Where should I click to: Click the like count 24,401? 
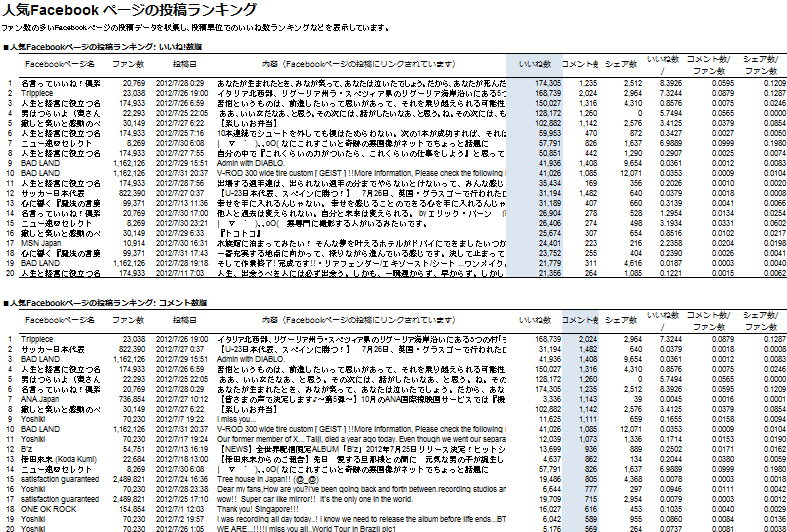coord(549,243)
